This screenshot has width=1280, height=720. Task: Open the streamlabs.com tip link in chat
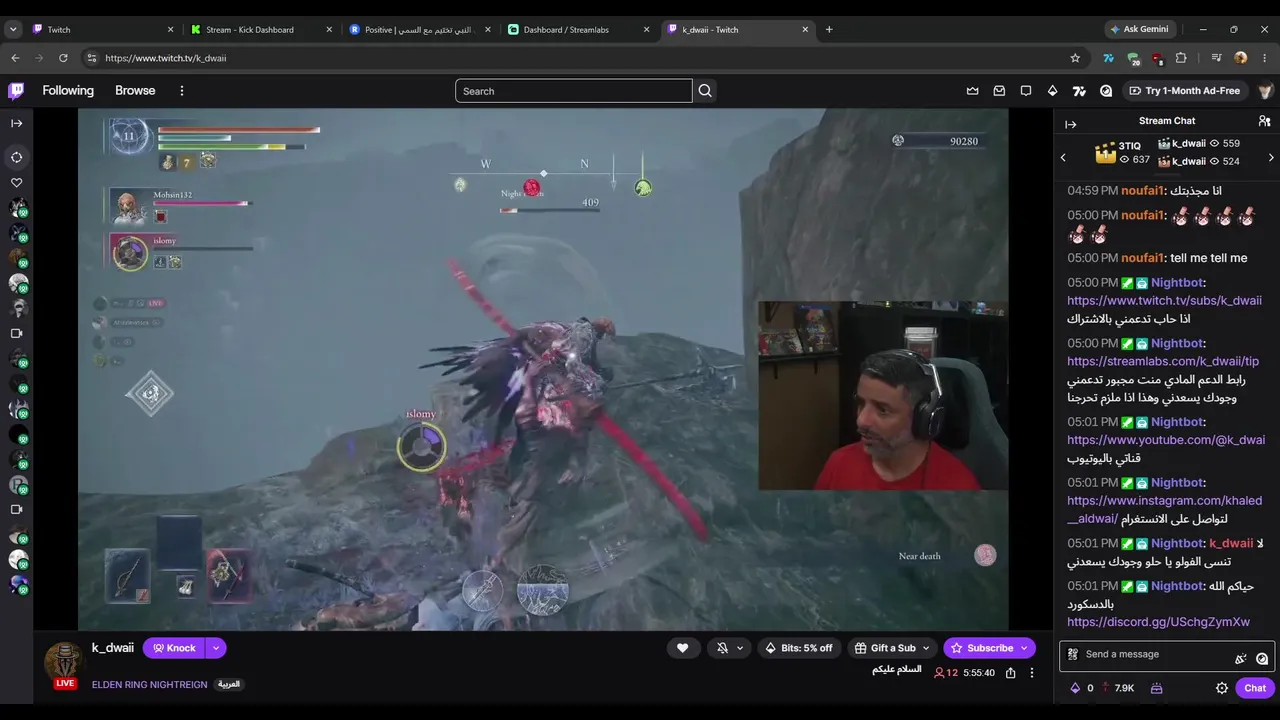(x=1163, y=361)
